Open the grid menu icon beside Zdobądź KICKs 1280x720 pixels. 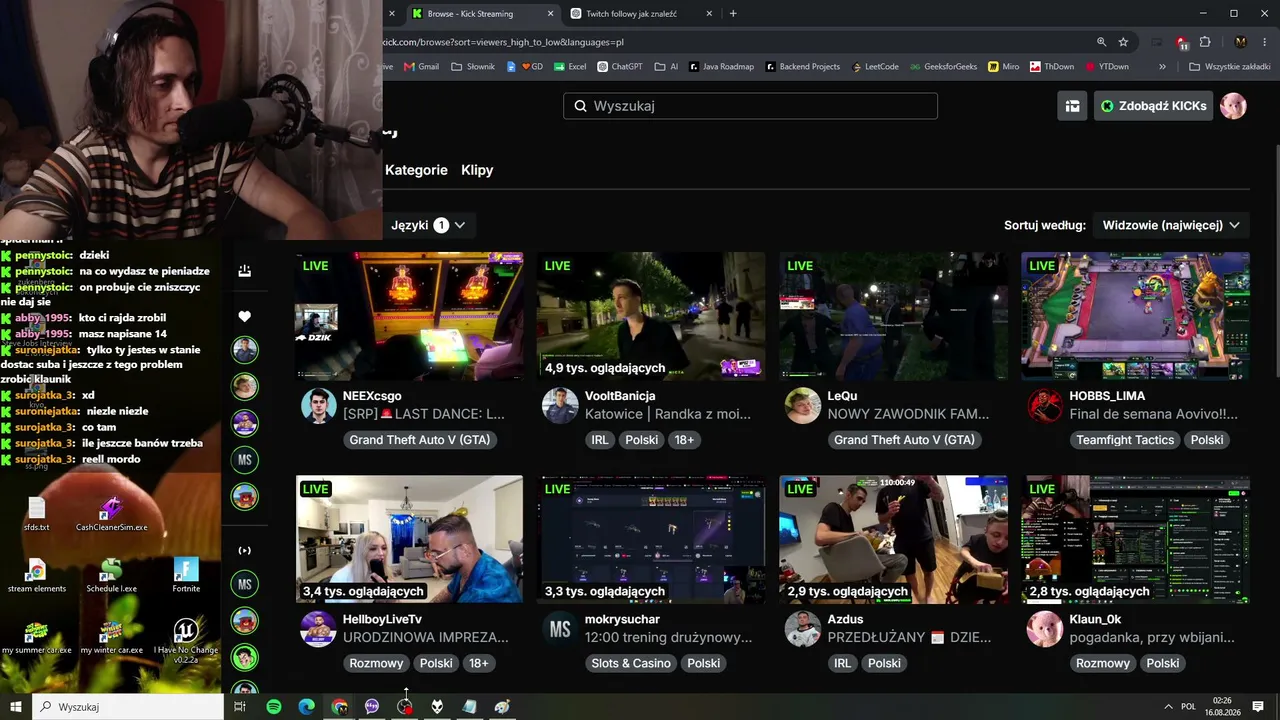tap(1072, 106)
